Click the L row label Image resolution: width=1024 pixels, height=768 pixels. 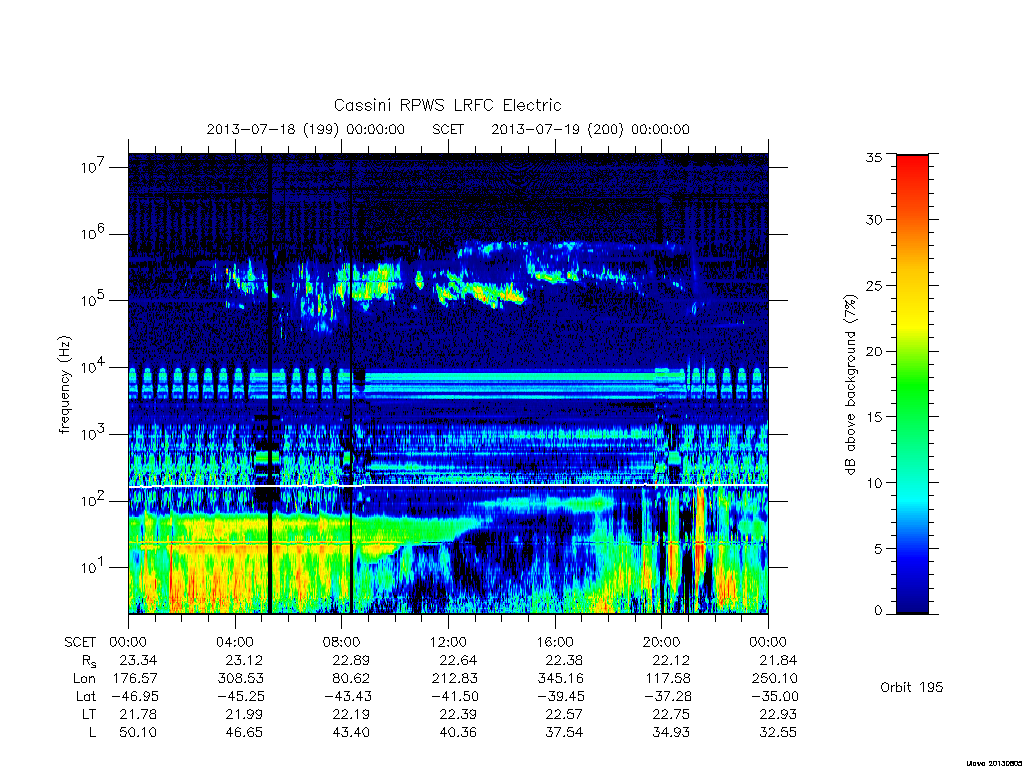pos(92,733)
